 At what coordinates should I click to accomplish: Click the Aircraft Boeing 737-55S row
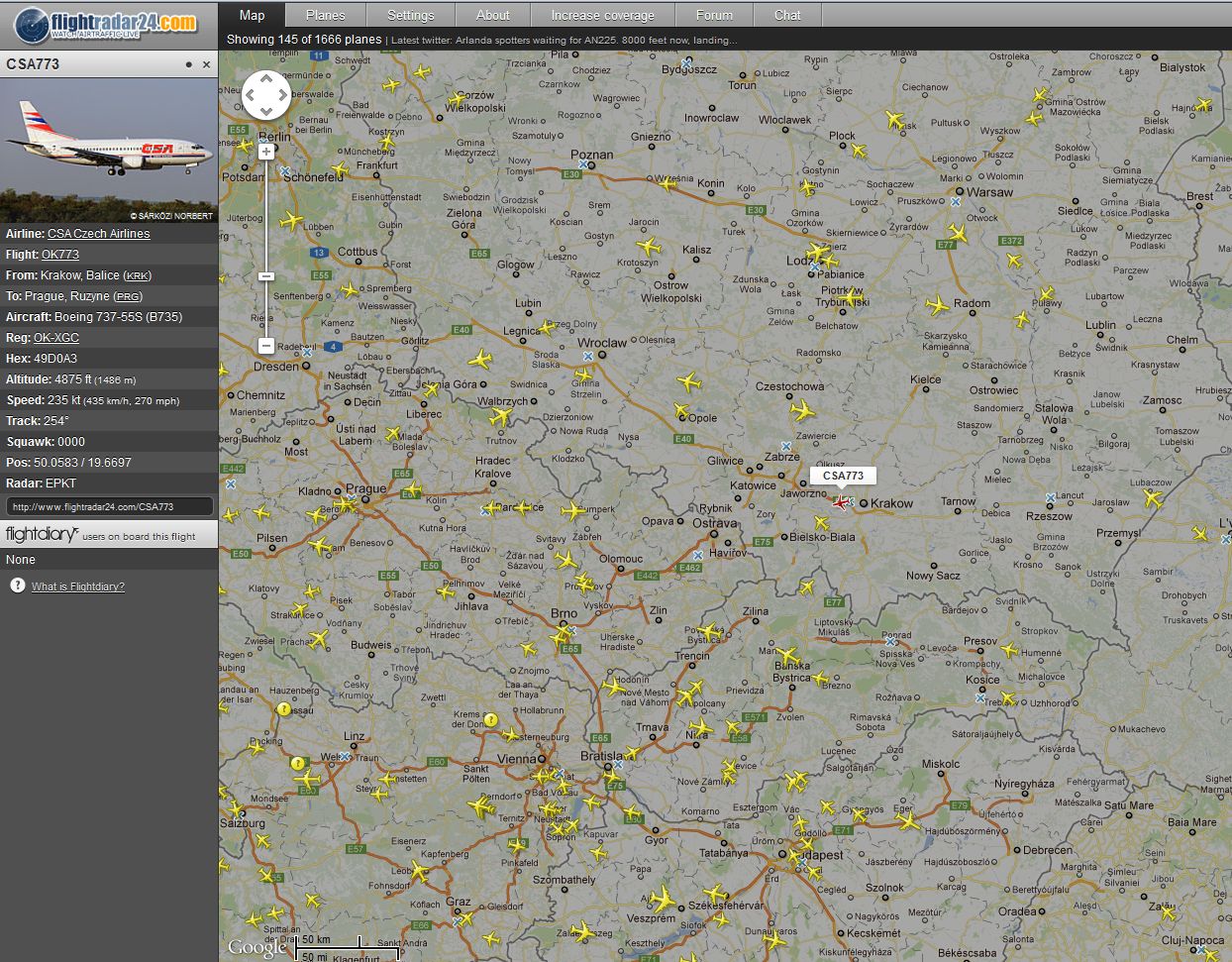(x=109, y=317)
